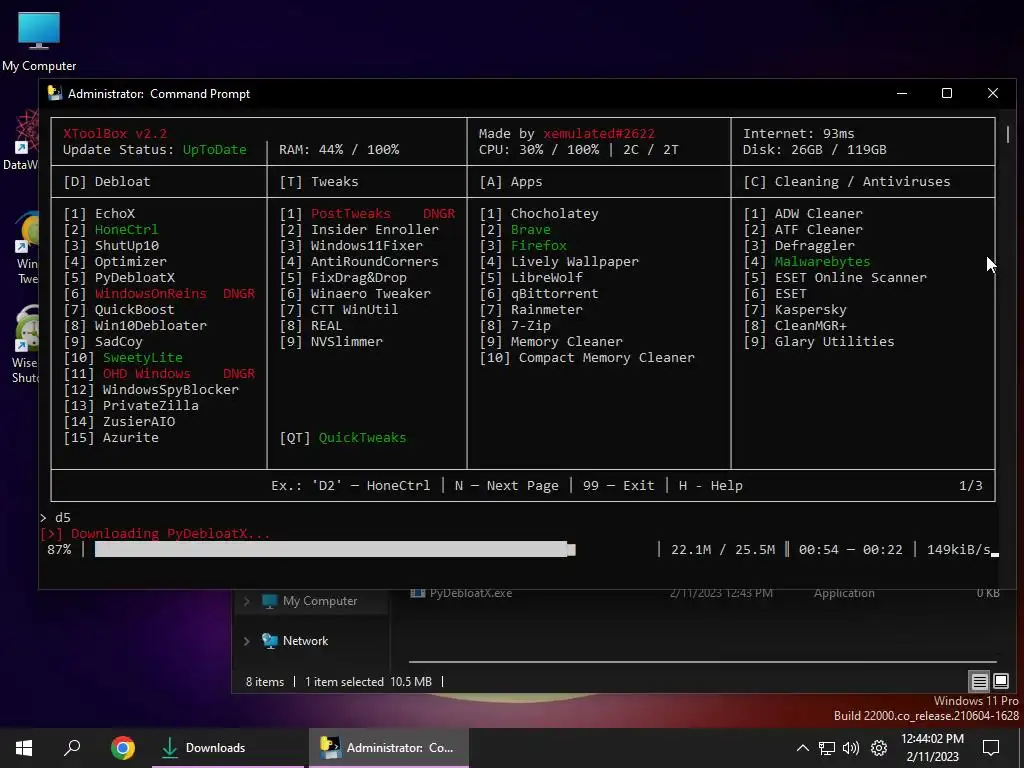The width and height of the screenshot is (1024, 768).
Task: Expand Network in Explorer tree
Action: [x=247, y=641]
